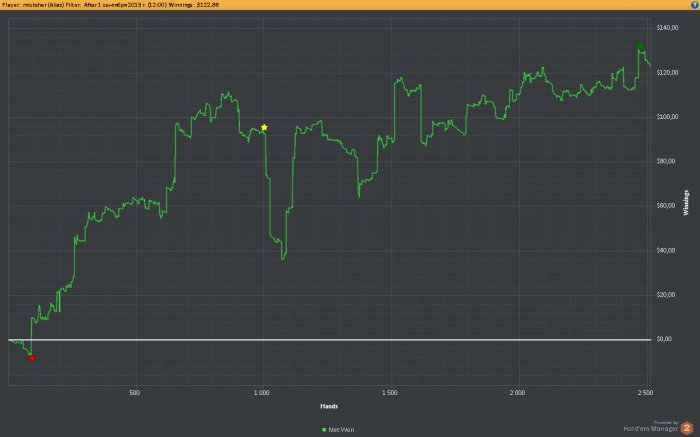Click the $140,00 axis value
Image resolution: width=700 pixels, height=437 pixels.
(667, 28)
